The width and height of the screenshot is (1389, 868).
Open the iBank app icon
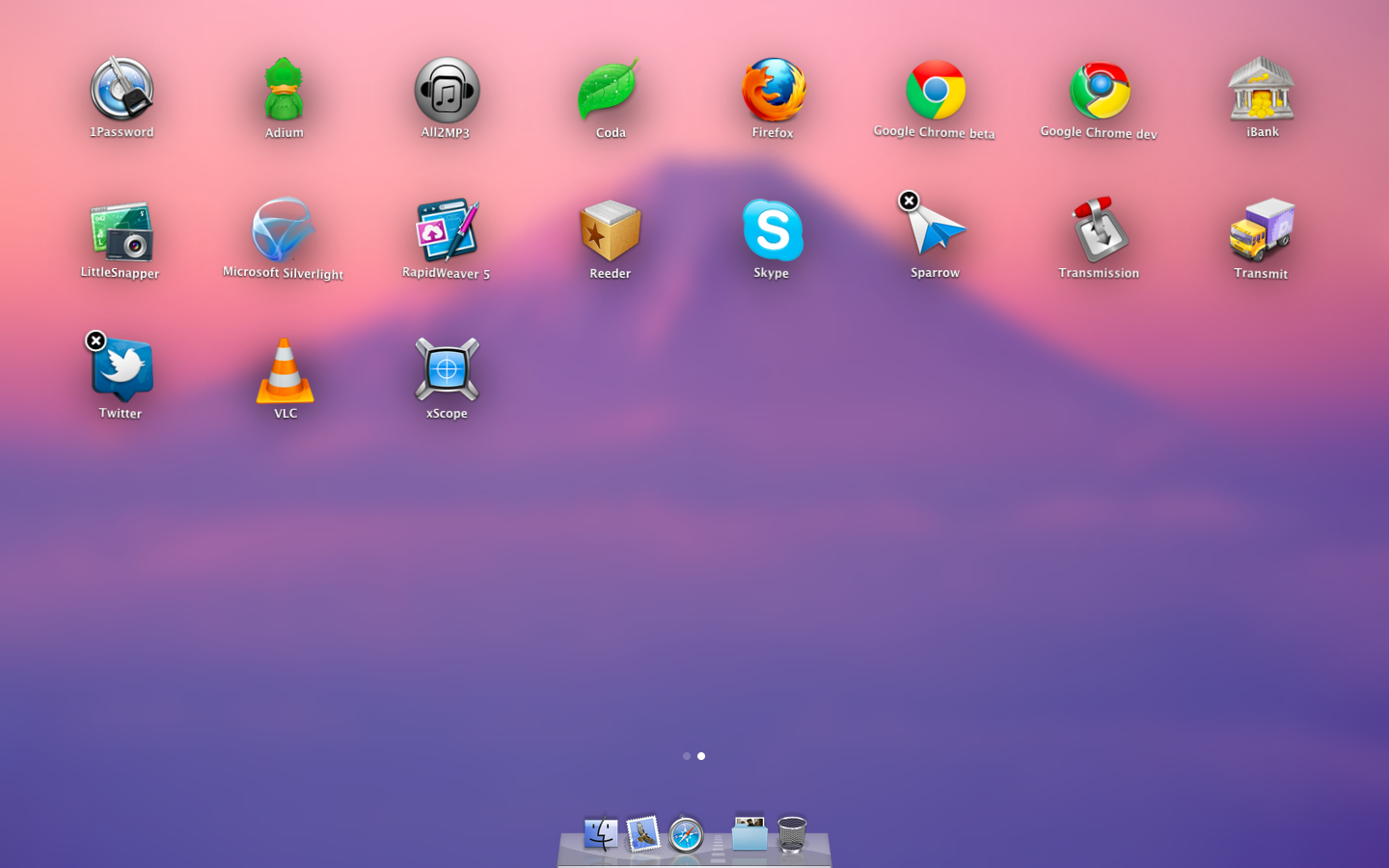click(x=1262, y=89)
